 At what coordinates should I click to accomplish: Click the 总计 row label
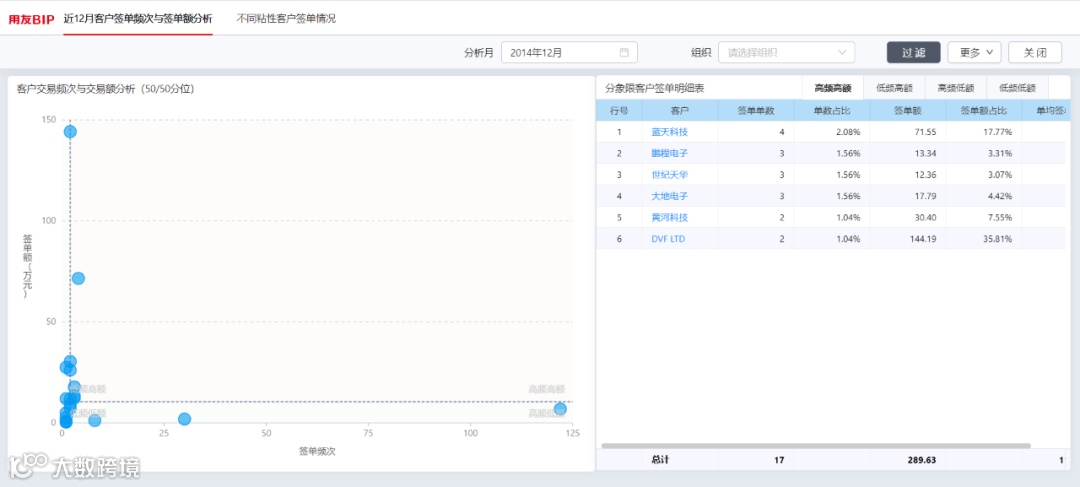[x=660, y=460]
